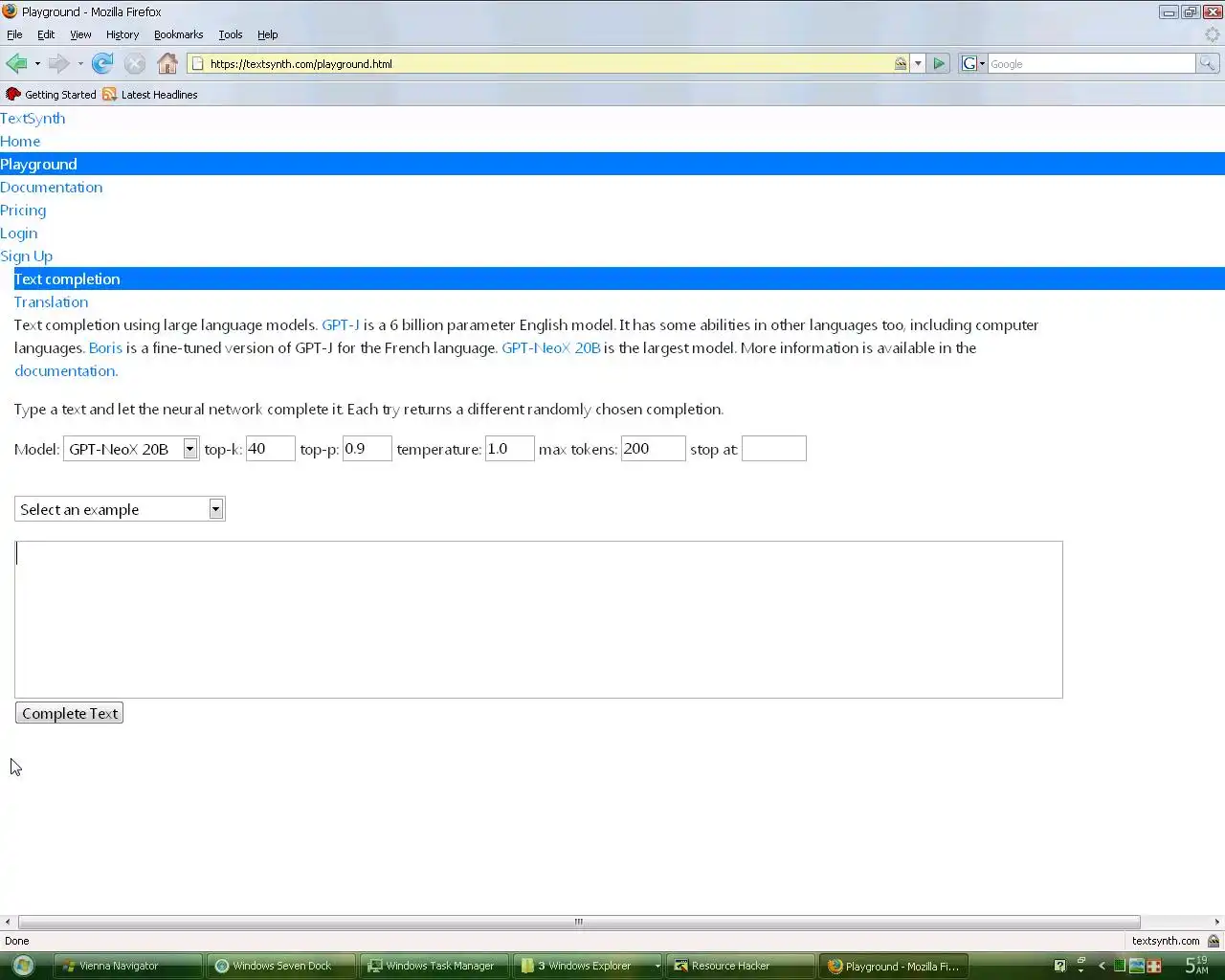
Task: Click the horizontal scrollbar left arrow
Action: (x=7, y=923)
